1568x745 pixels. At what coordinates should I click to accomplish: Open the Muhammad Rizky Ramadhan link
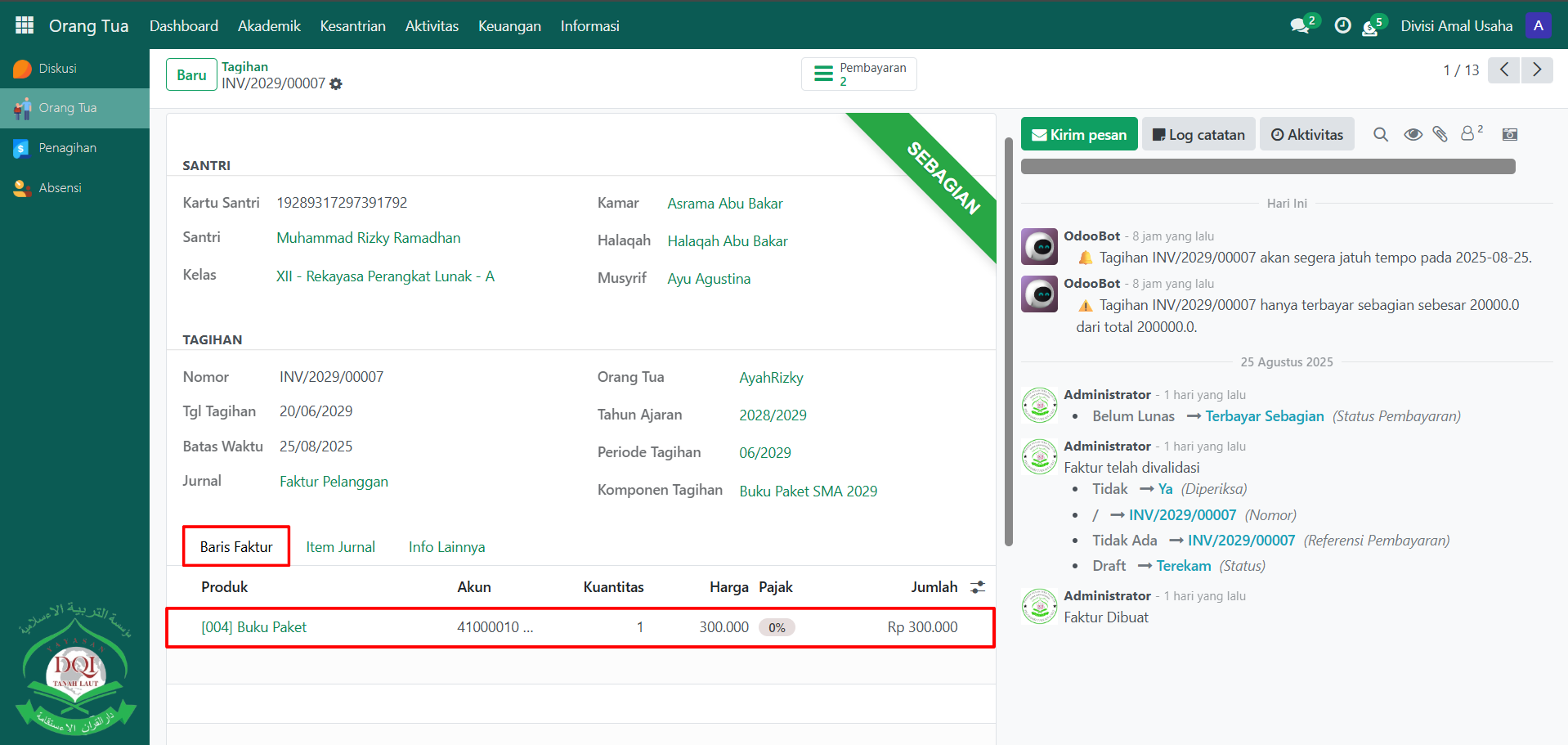click(x=368, y=238)
